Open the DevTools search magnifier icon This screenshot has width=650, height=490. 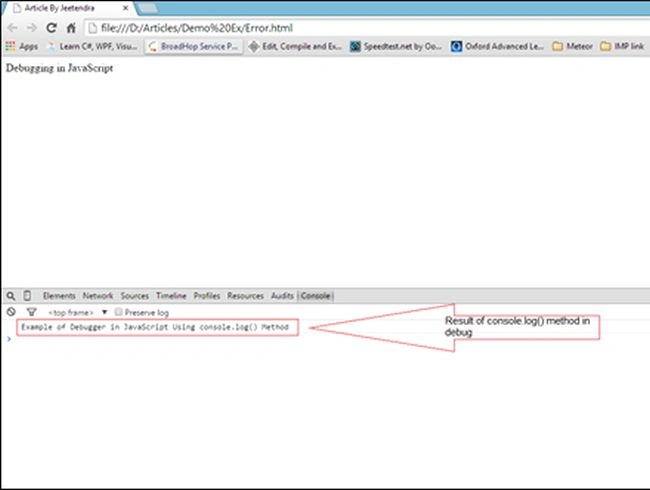point(11,296)
